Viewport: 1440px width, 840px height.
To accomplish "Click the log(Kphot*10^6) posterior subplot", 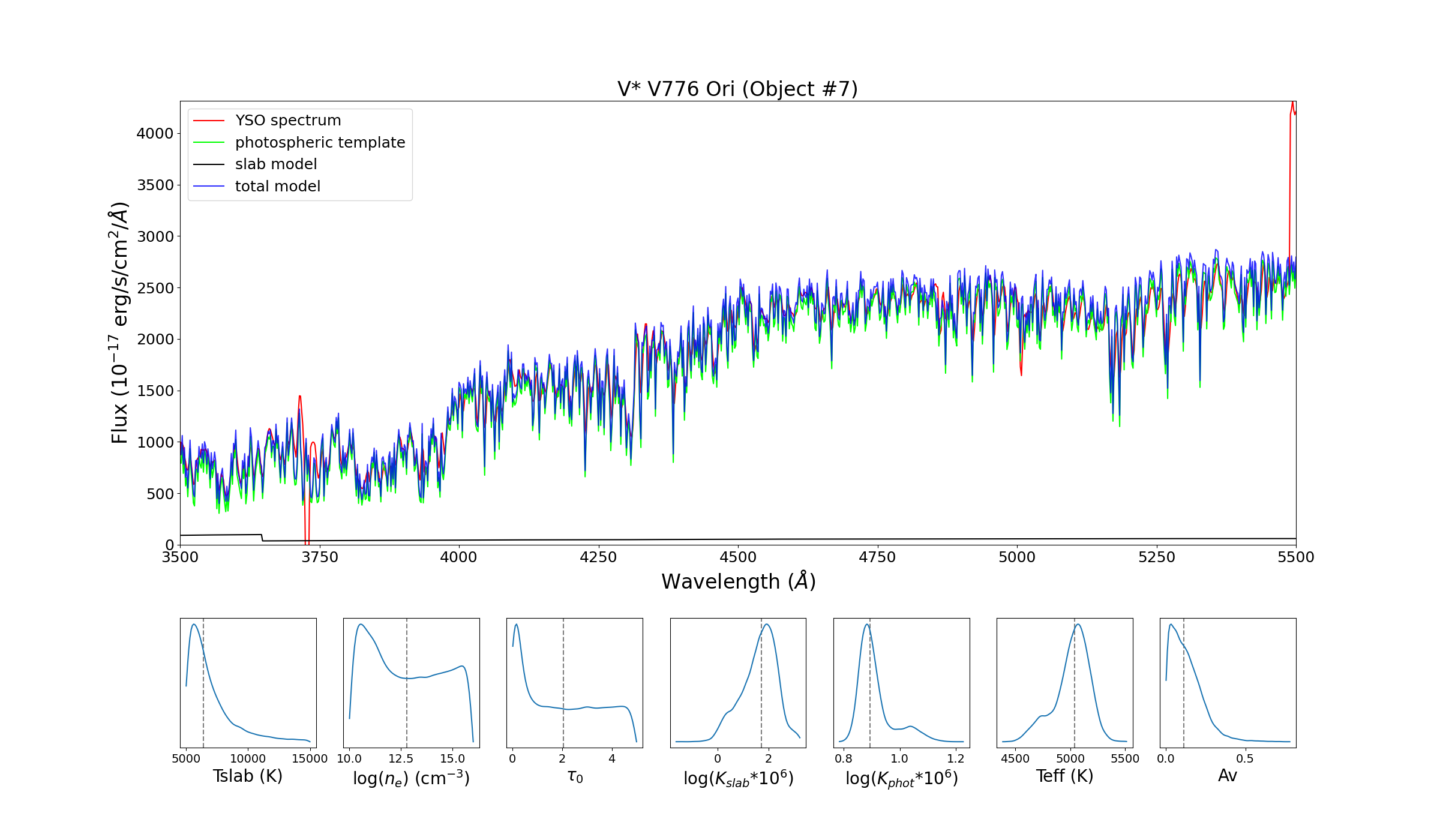I will coord(901,683).
